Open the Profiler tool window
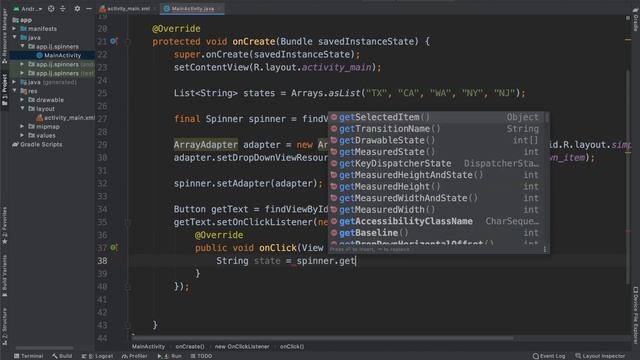This screenshot has width=640, height=360. (134, 356)
